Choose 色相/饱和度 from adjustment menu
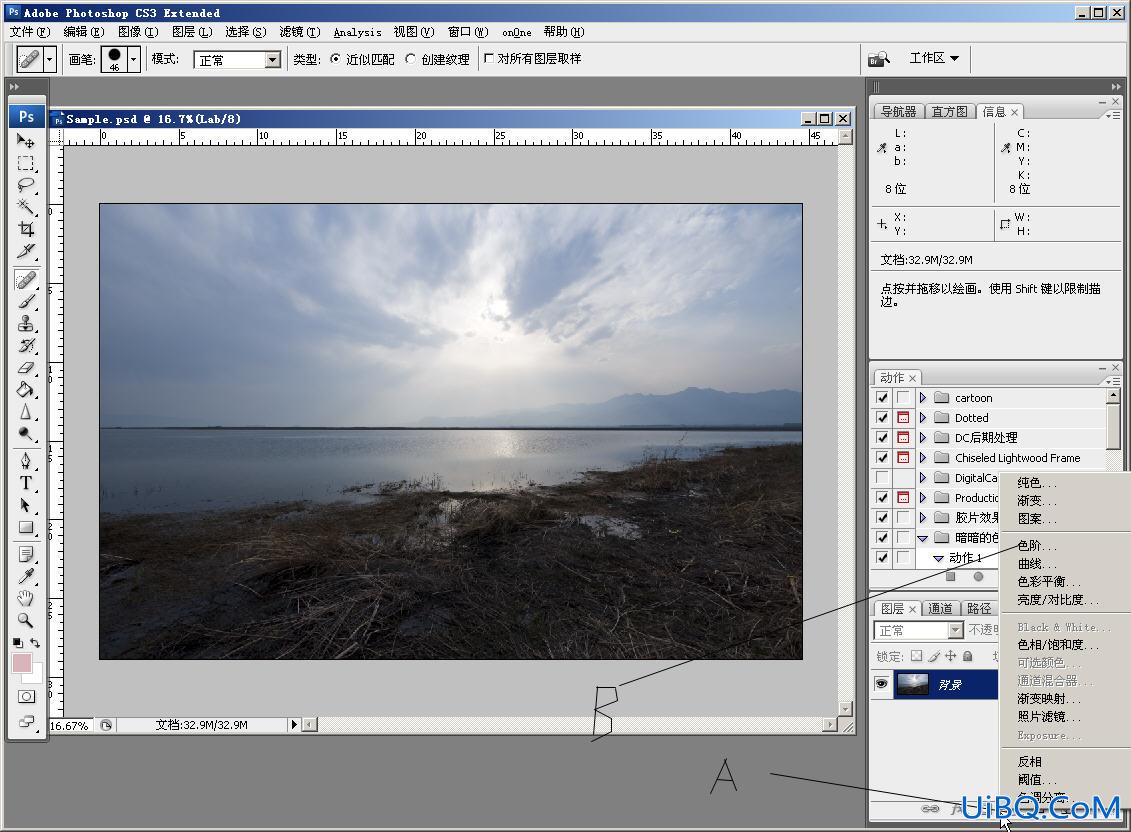Image resolution: width=1131 pixels, height=832 pixels. (x=1057, y=644)
